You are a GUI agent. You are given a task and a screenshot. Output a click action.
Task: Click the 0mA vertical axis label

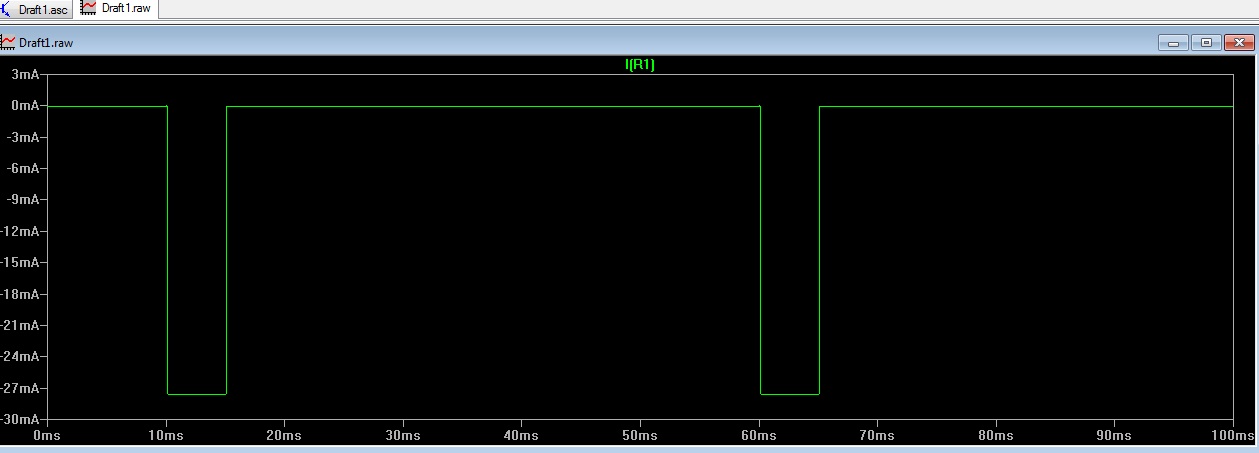click(25, 105)
